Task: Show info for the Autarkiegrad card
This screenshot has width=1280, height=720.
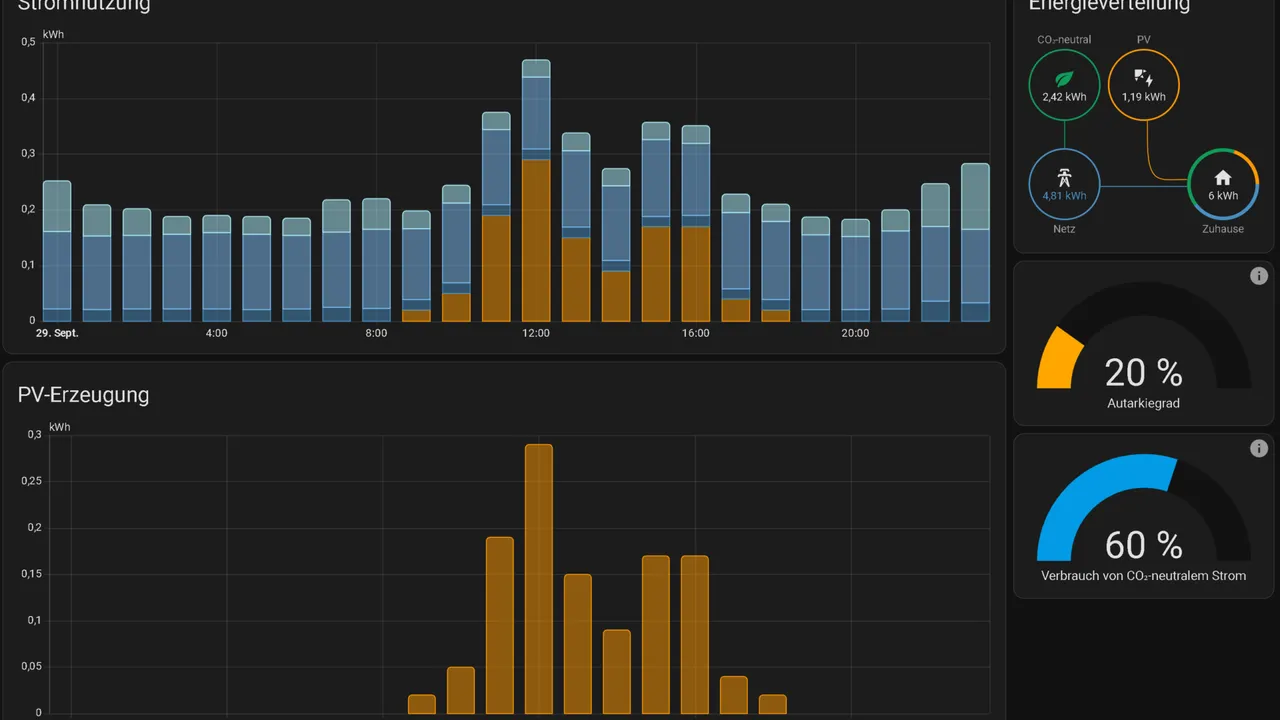Action: 1259,276
